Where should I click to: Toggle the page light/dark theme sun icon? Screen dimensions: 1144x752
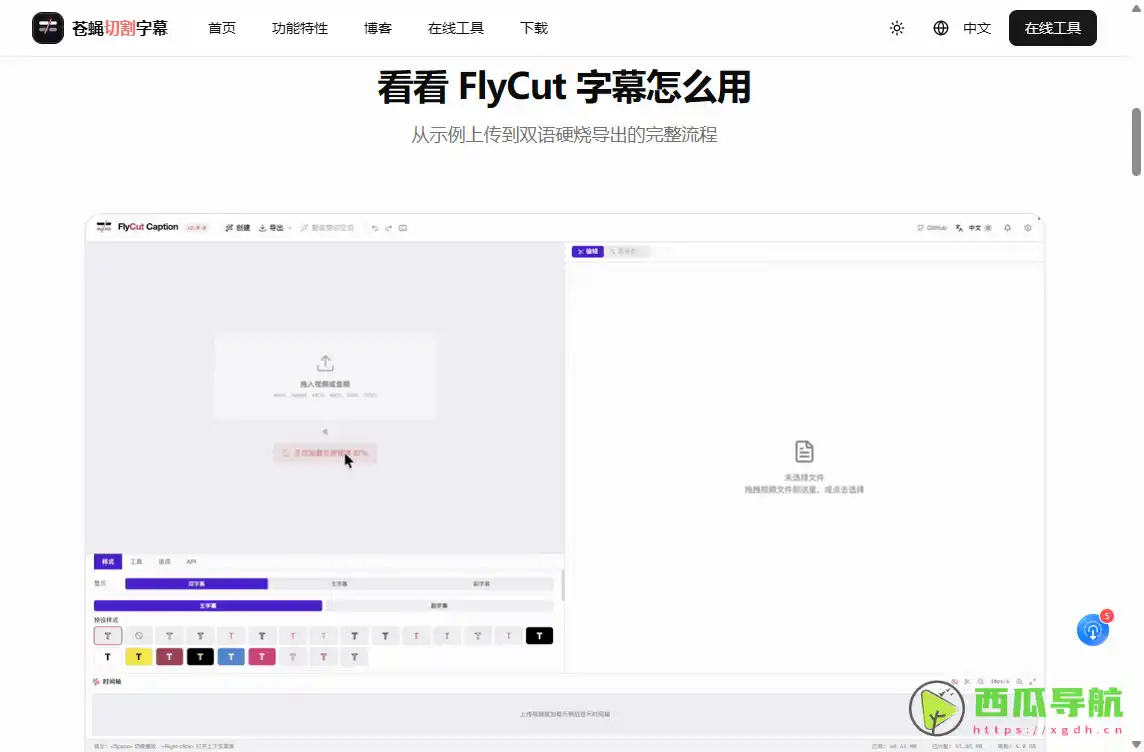(897, 28)
